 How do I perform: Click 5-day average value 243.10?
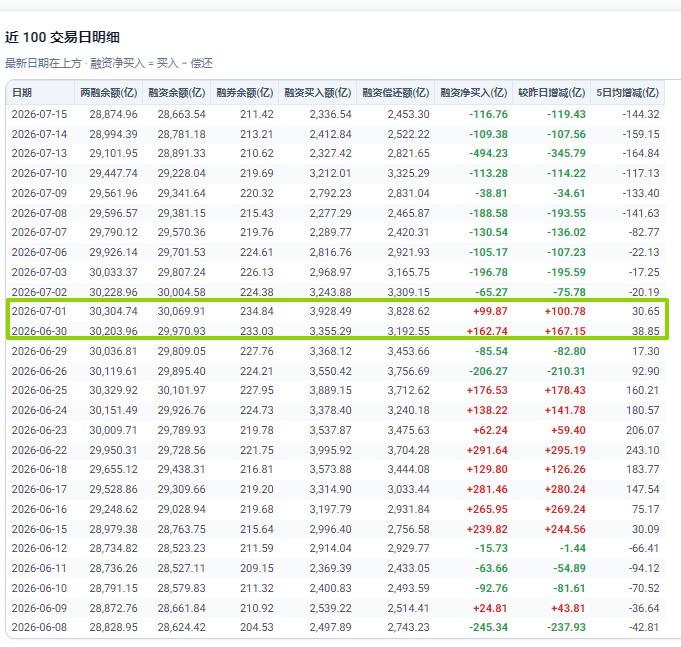pos(642,450)
